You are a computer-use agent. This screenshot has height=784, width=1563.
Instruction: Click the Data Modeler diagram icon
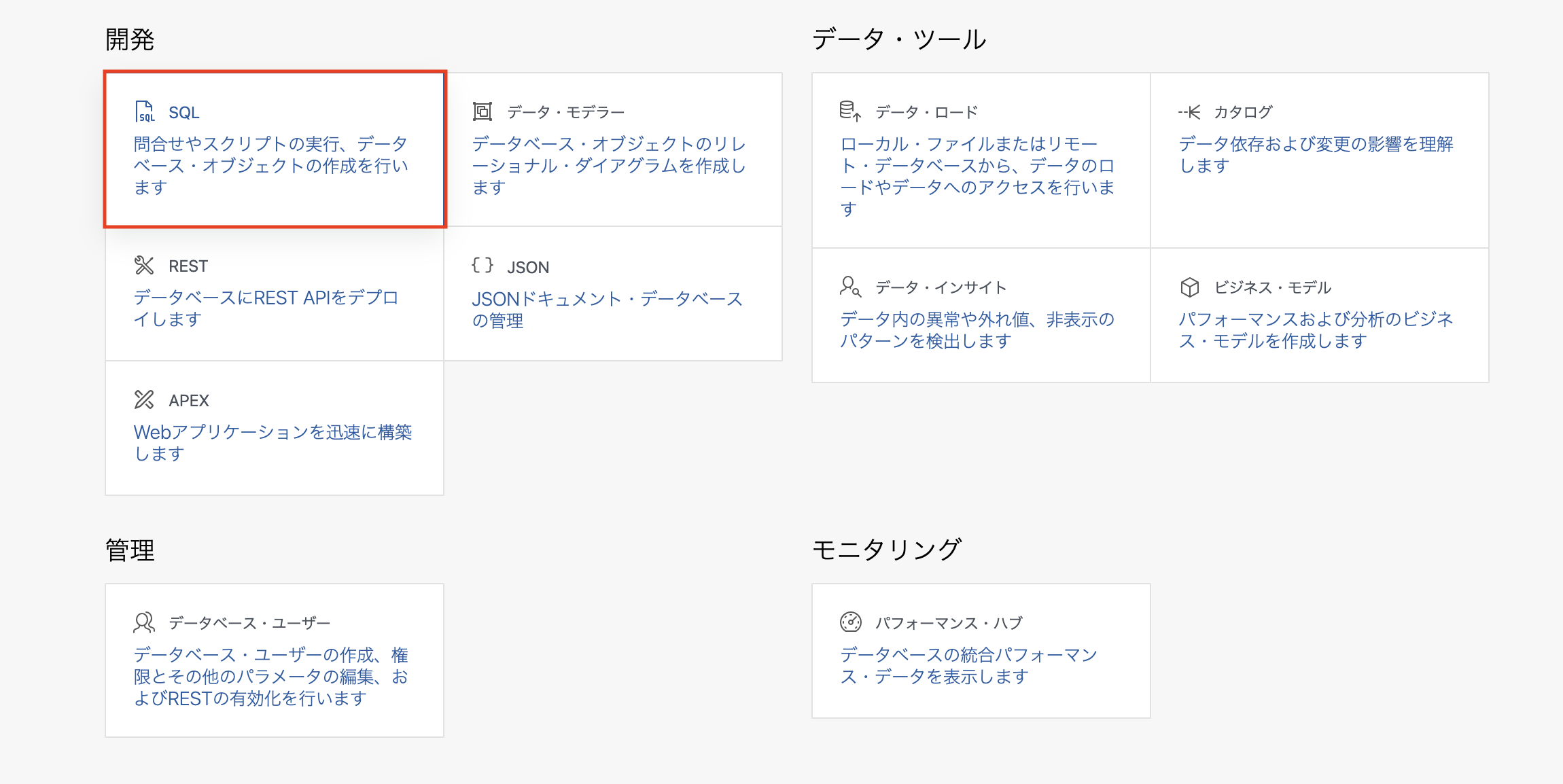point(482,111)
